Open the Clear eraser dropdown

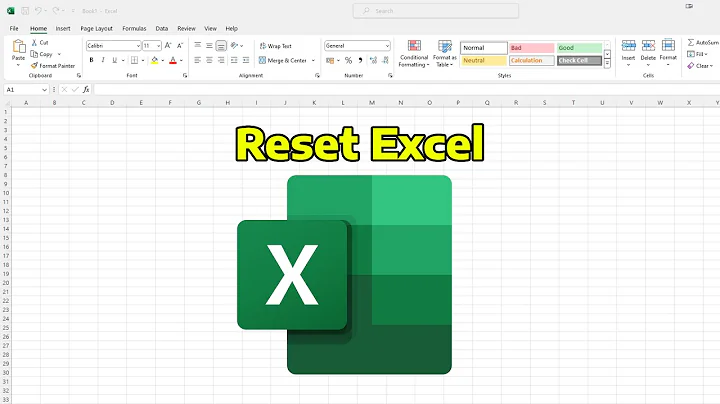(700, 66)
